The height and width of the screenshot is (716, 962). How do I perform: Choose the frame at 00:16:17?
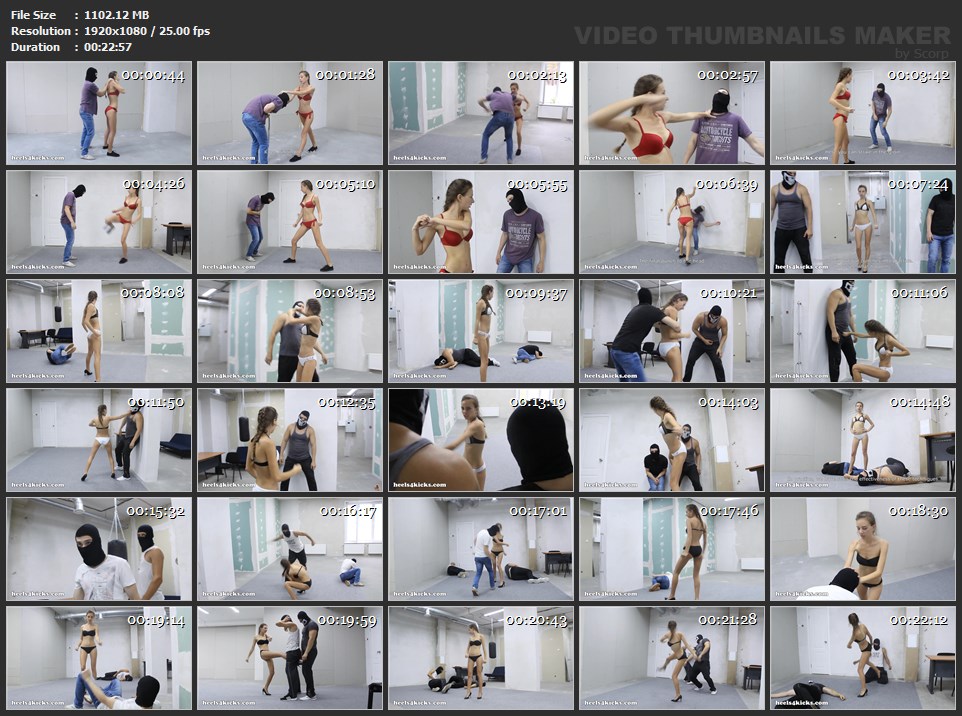point(289,549)
